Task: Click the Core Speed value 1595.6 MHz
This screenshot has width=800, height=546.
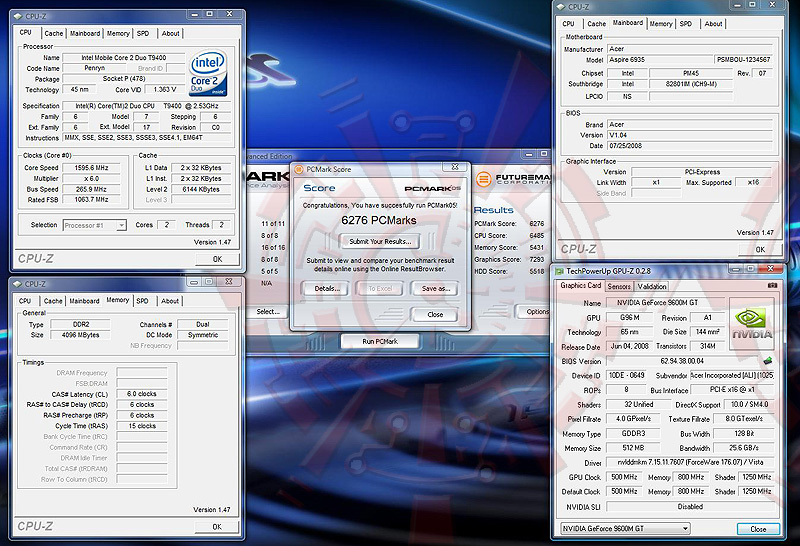Action: pyautogui.click(x=91, y=167)
